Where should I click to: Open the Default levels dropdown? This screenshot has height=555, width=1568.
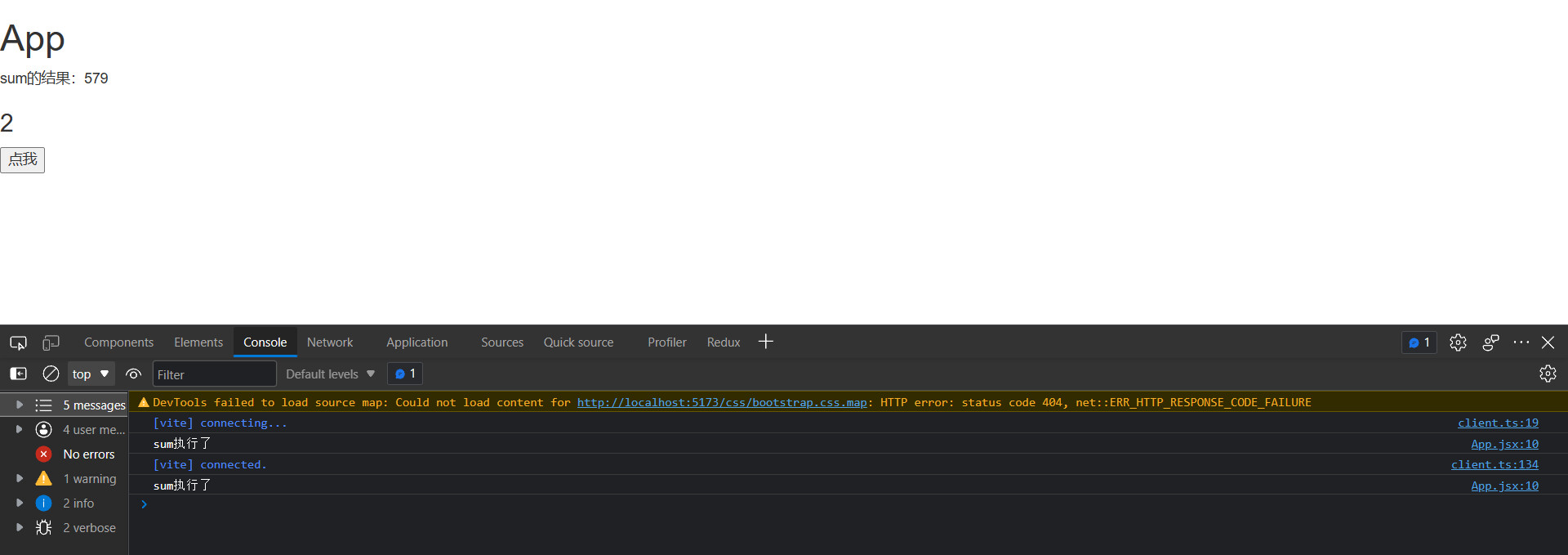click(x=330, y=374)
